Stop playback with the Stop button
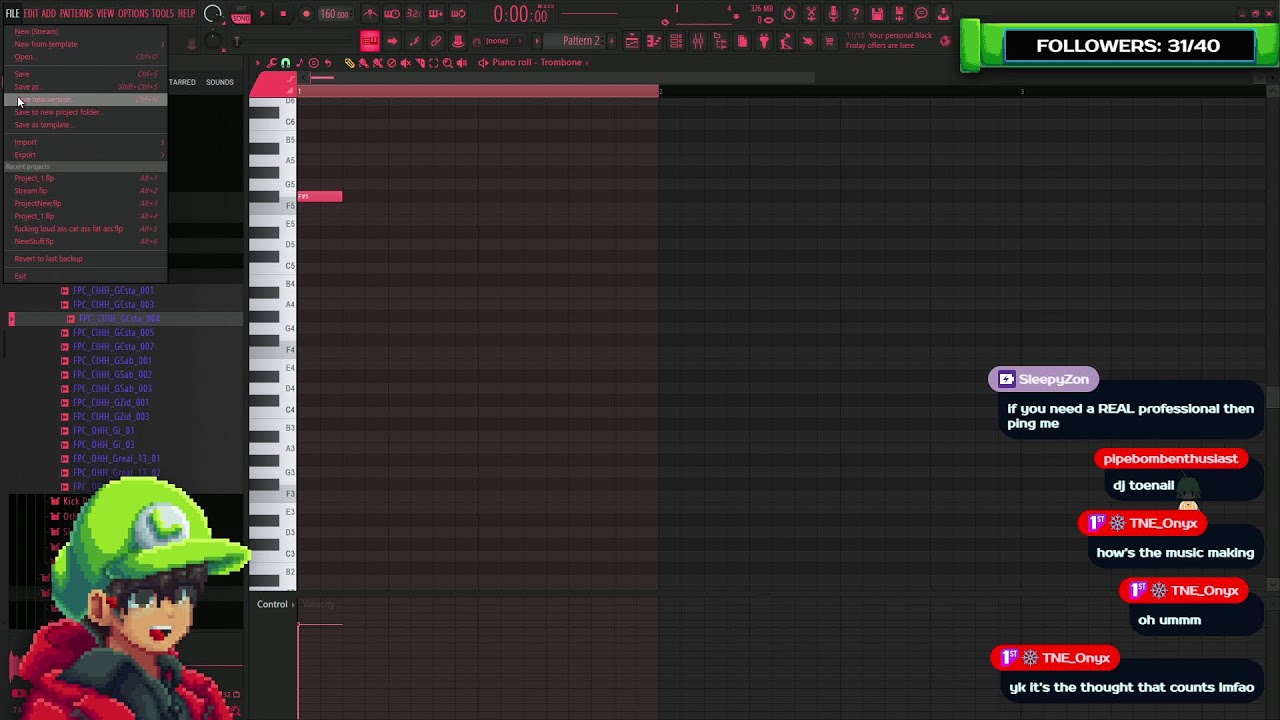This screenshot has width=1280, height=720. pos(284,14)
